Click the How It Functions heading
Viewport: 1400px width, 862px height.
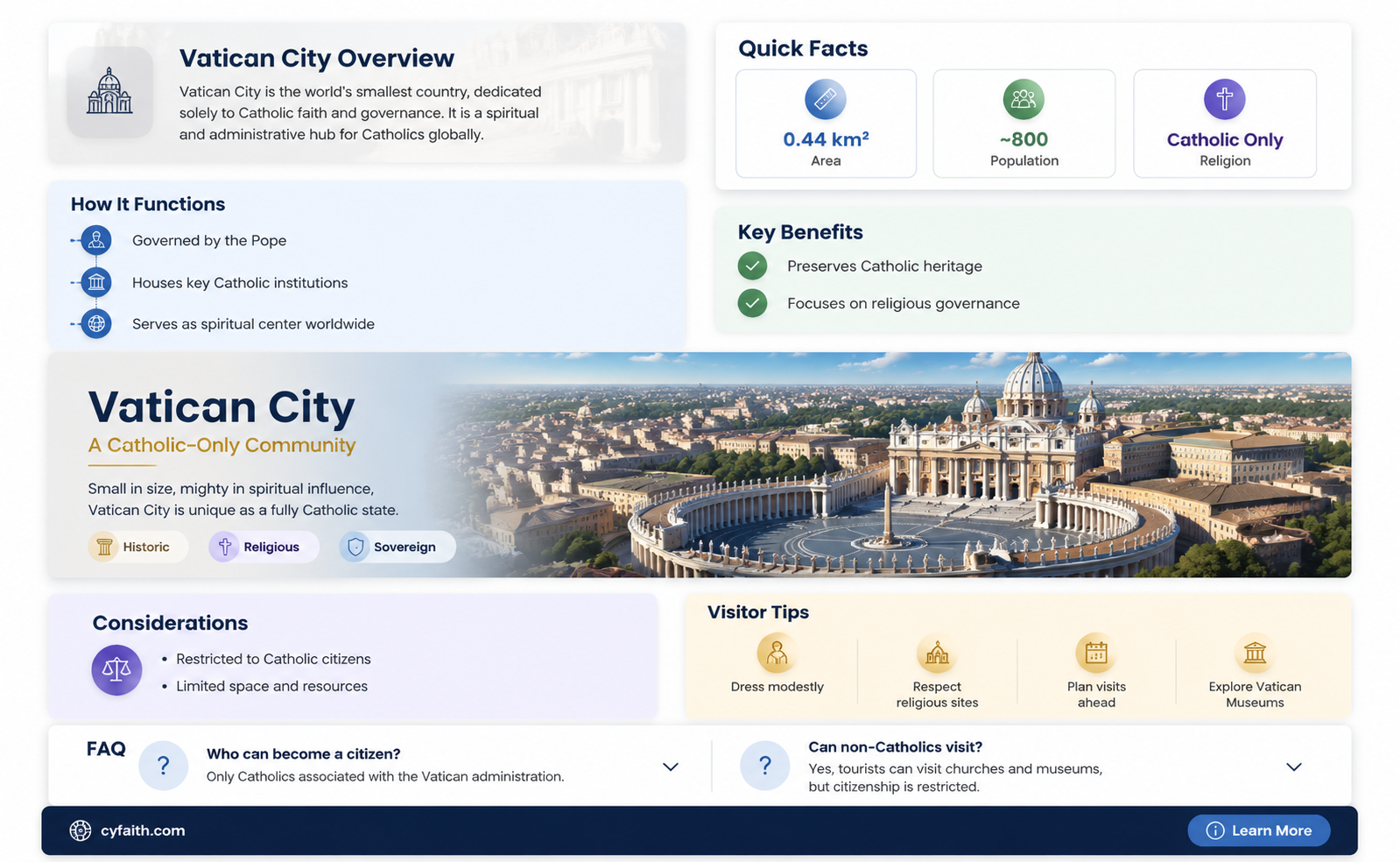tap(148, 204)
